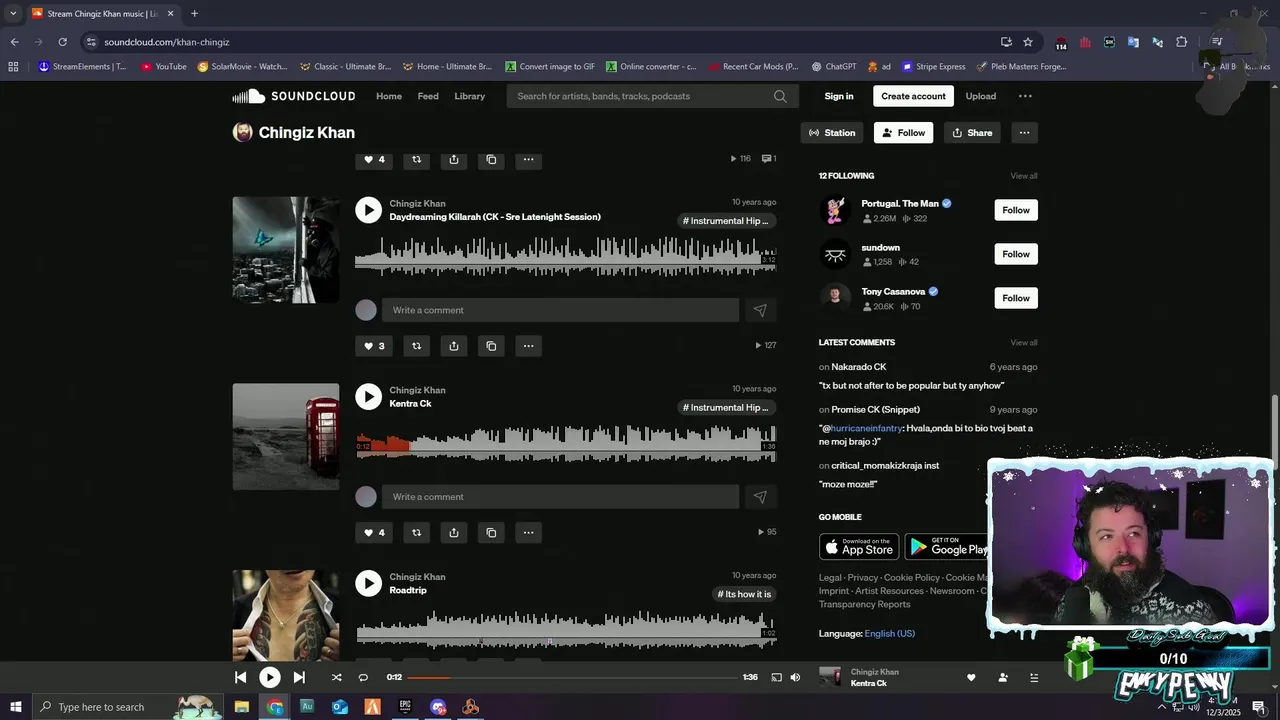Open the YouTube bookmark
Viewport: 1280px width, 720px height.
[164, 67]
